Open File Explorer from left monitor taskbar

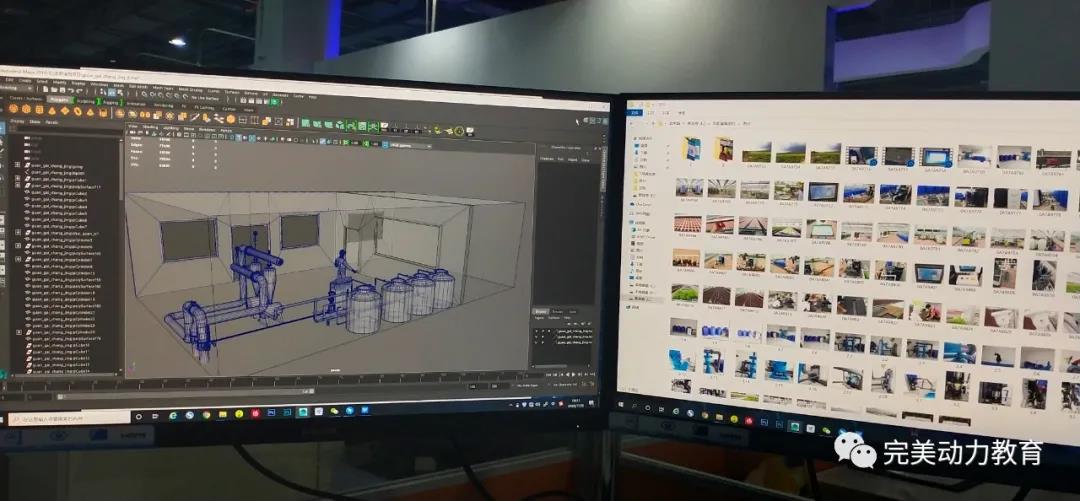coord(222,414)
